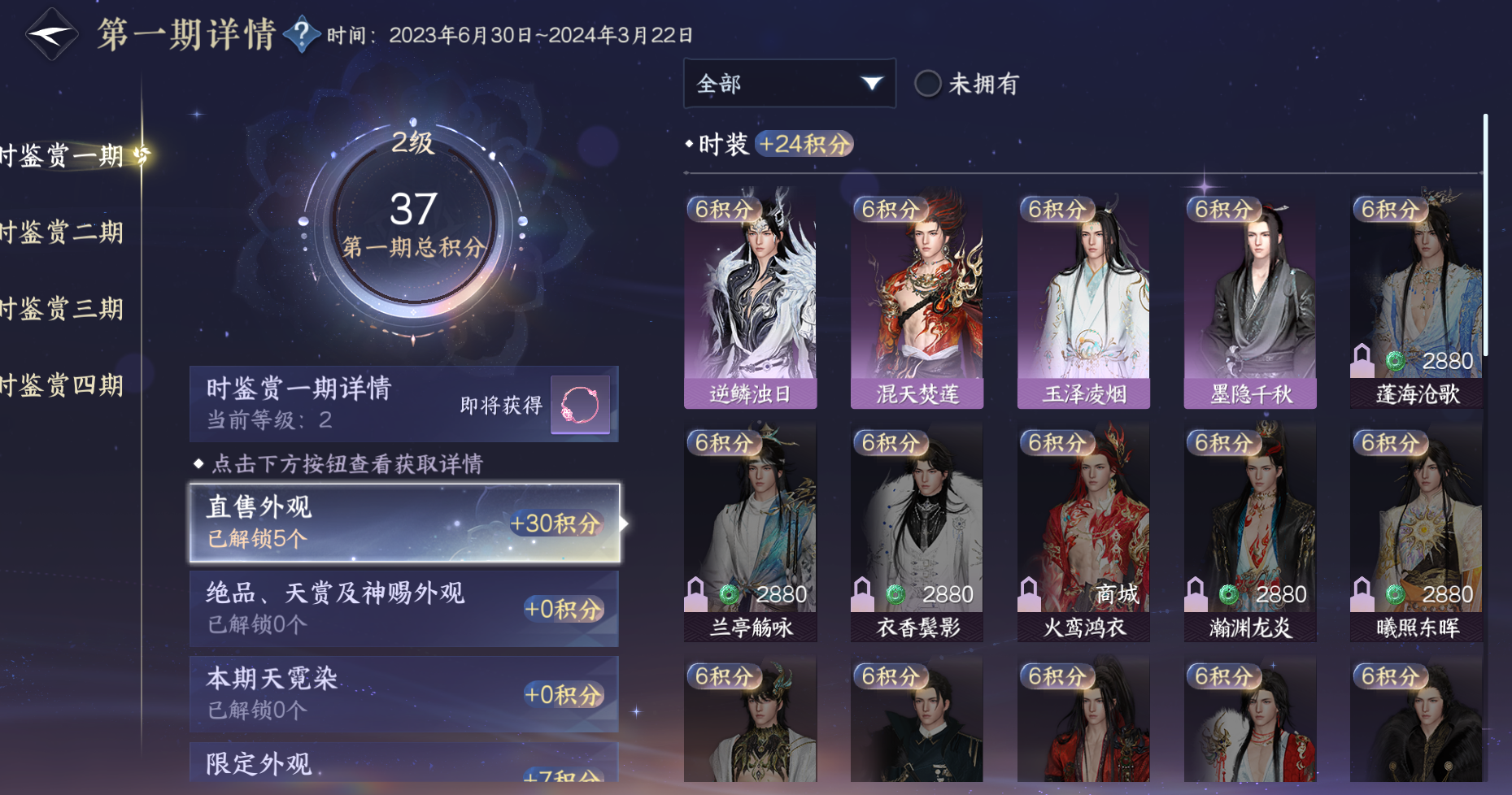This screenshot has width=1512, height=795.
Task: Select the 混天焚莲 outfit thumbnail
Action: tap(917, 301)
